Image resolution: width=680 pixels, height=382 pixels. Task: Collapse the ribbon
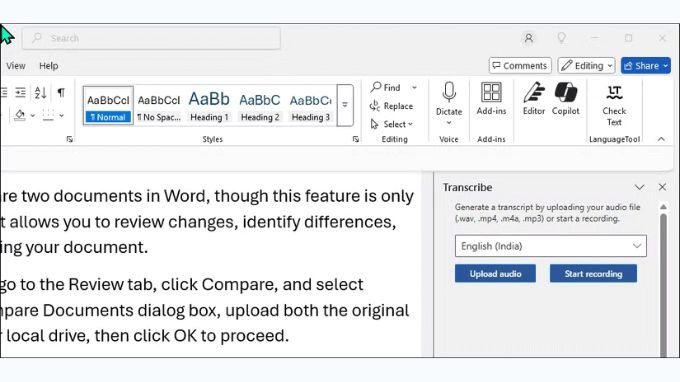[x=661, y=139]
